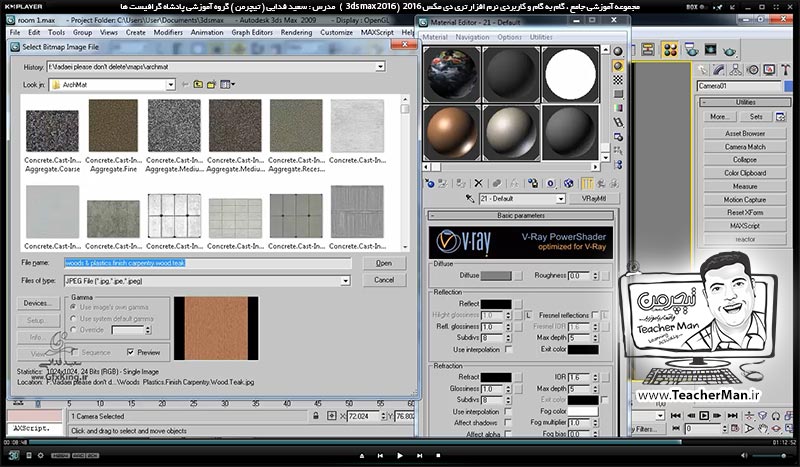This screenshot has width=800, height=467.
Task: Click the Cancel button in file dialog
Action: click(384, 280)
